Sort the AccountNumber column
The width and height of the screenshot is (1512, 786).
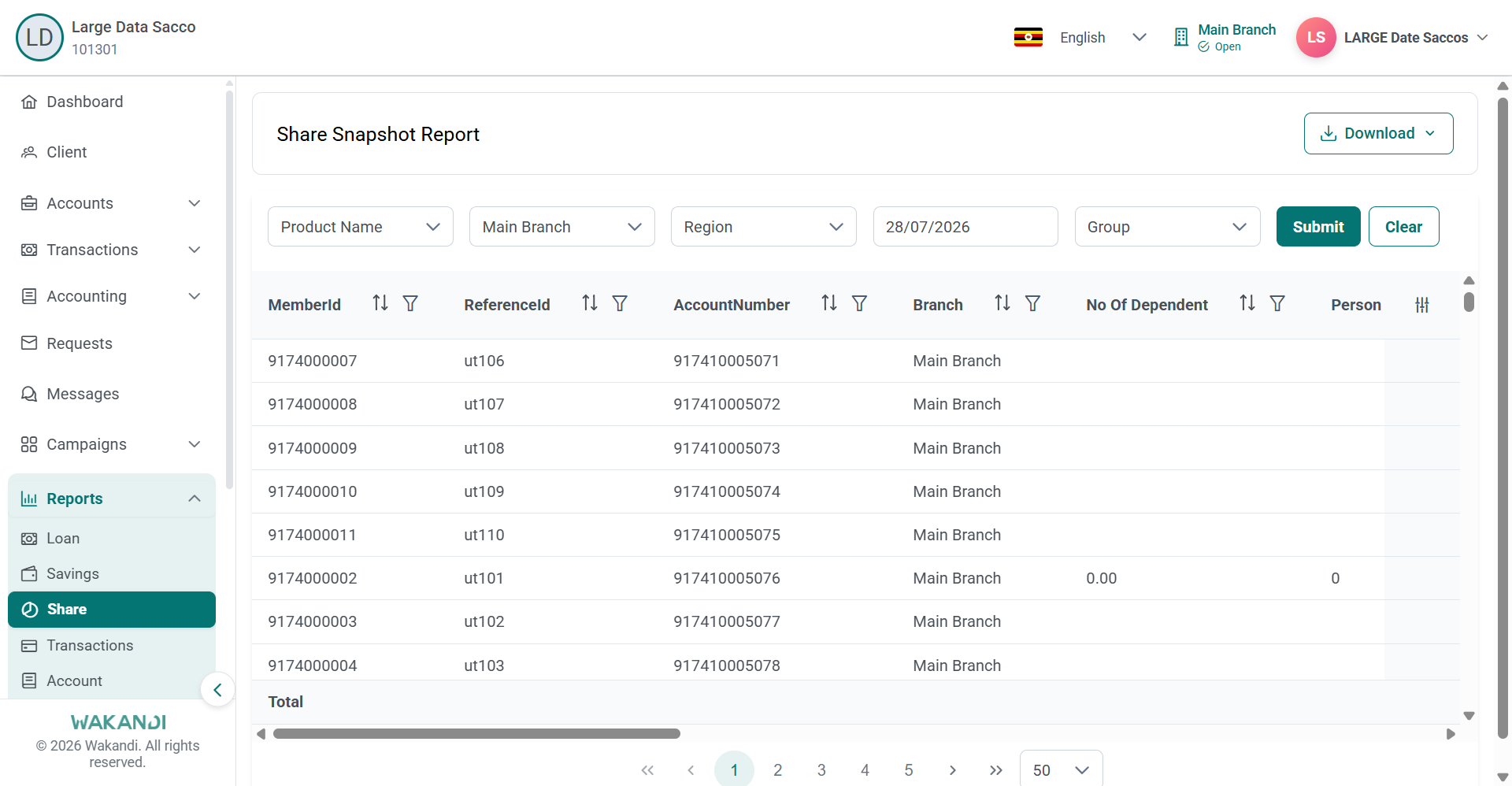click(x=829, y=303)
